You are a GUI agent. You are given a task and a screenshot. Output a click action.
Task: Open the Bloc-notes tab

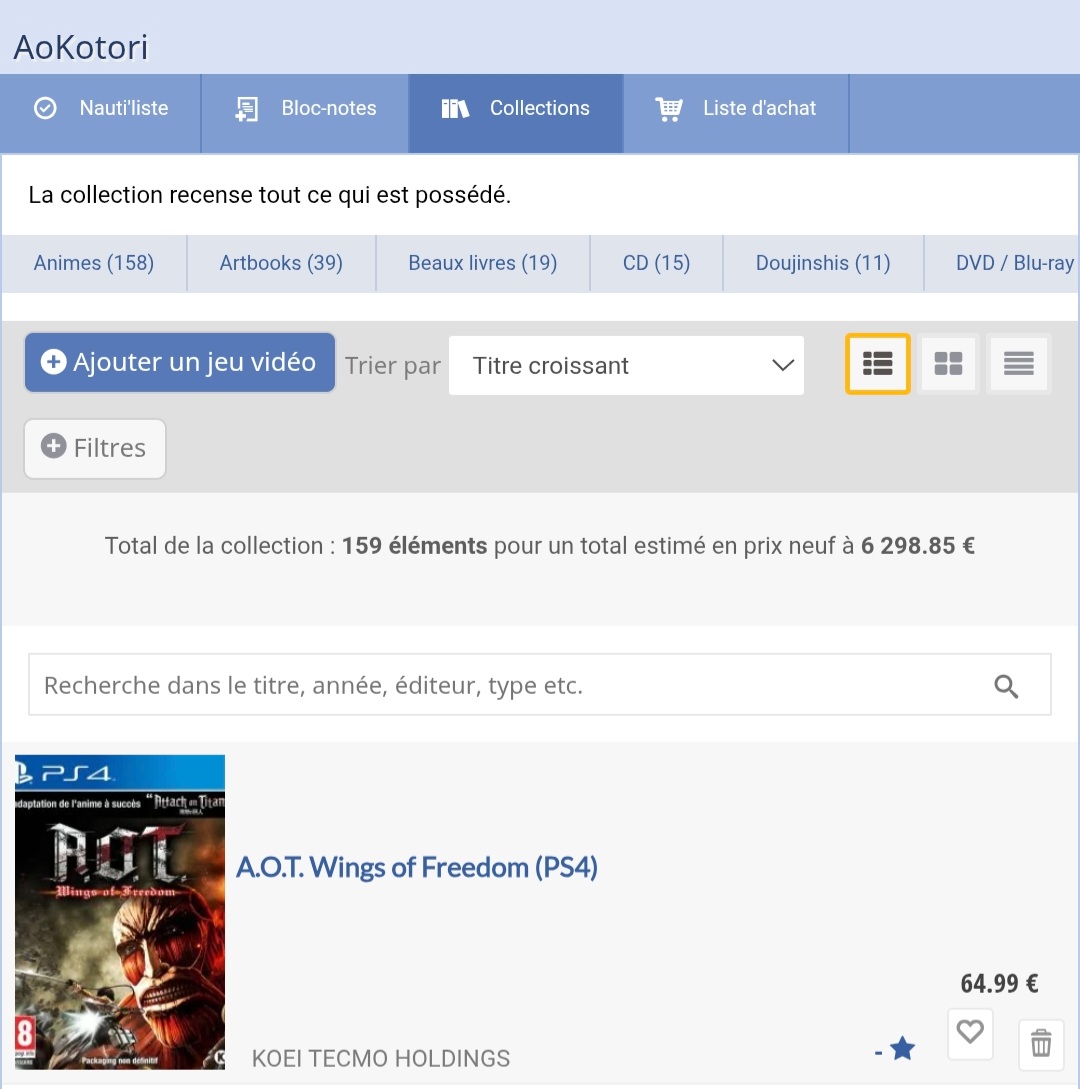point(305,113)
